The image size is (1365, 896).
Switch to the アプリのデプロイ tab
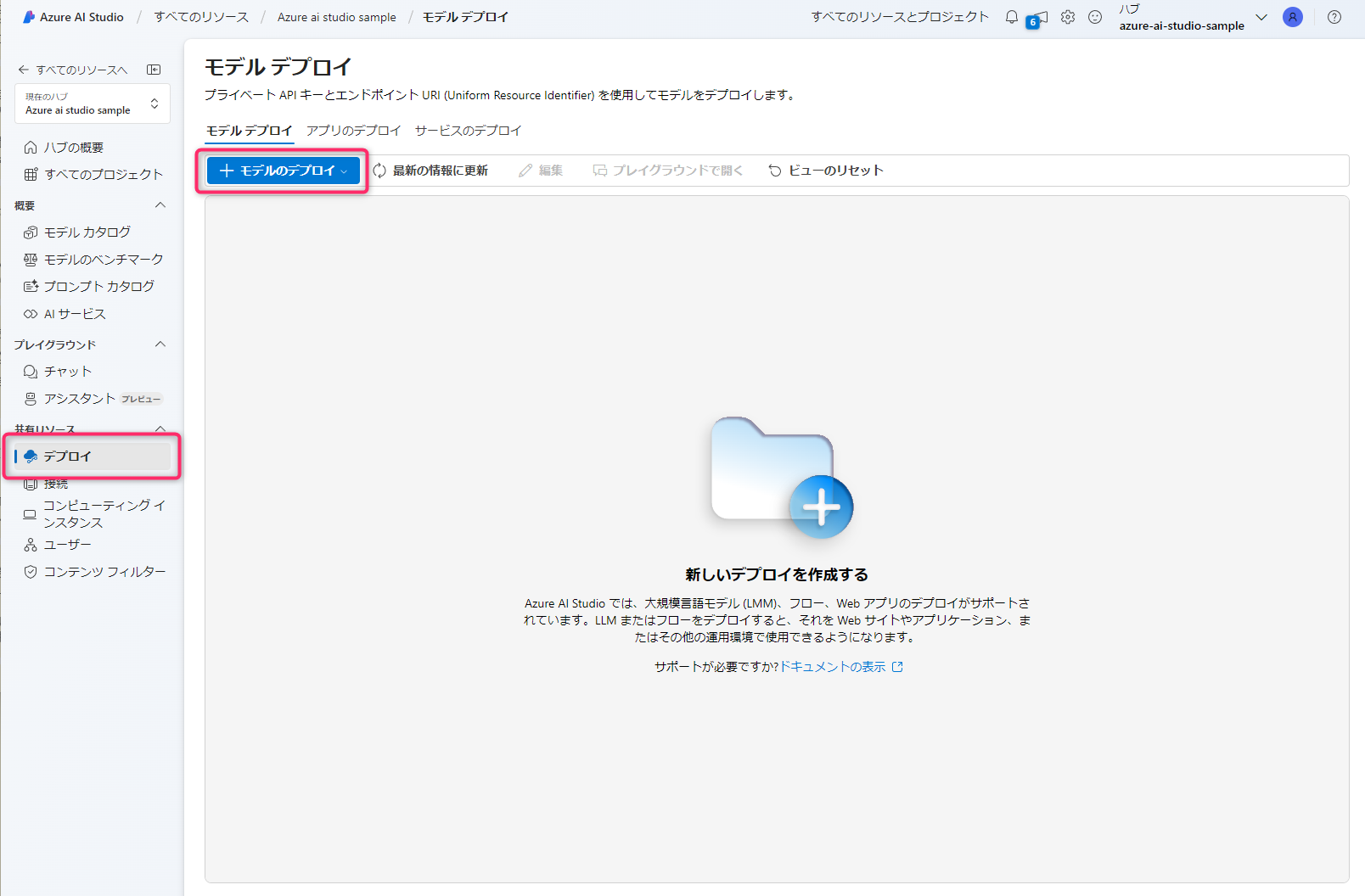point(353,131)
